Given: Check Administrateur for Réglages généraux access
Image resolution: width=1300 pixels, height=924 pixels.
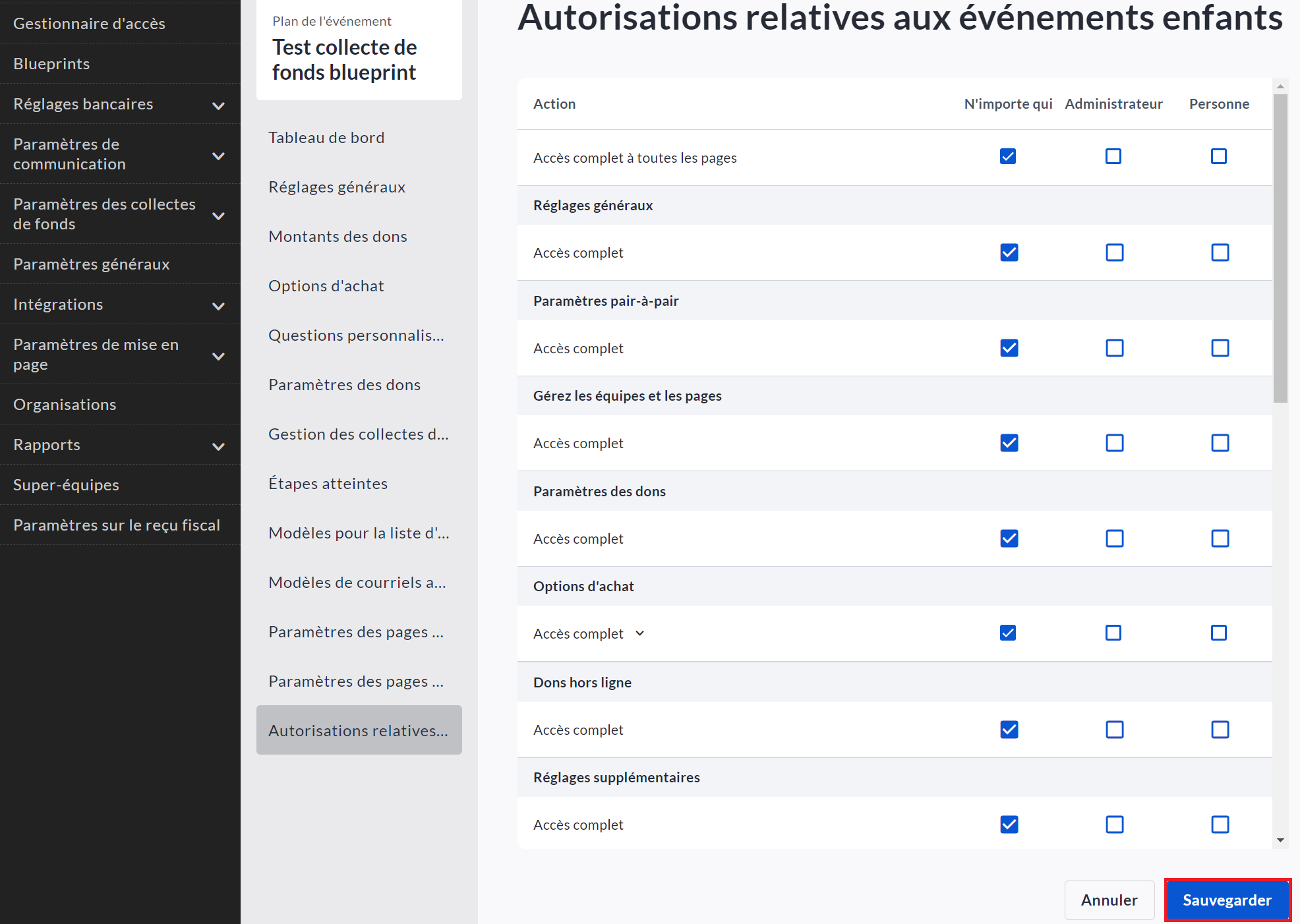Looking at the screenshot, I should (1114, 252).
